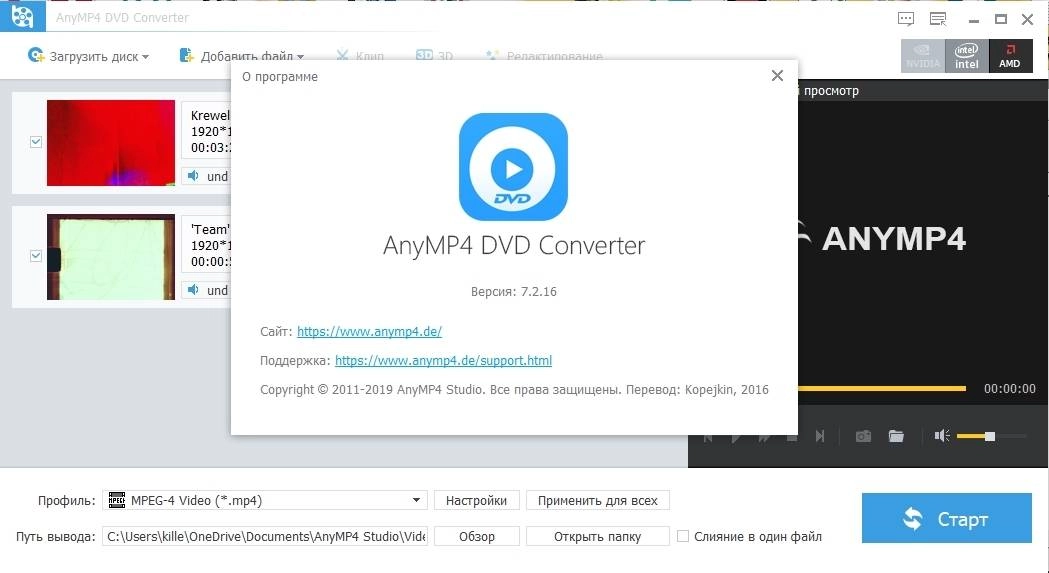Open Add File dropdown (Добавить файл)
The image size is (1049, 573).
coord(242,56)
